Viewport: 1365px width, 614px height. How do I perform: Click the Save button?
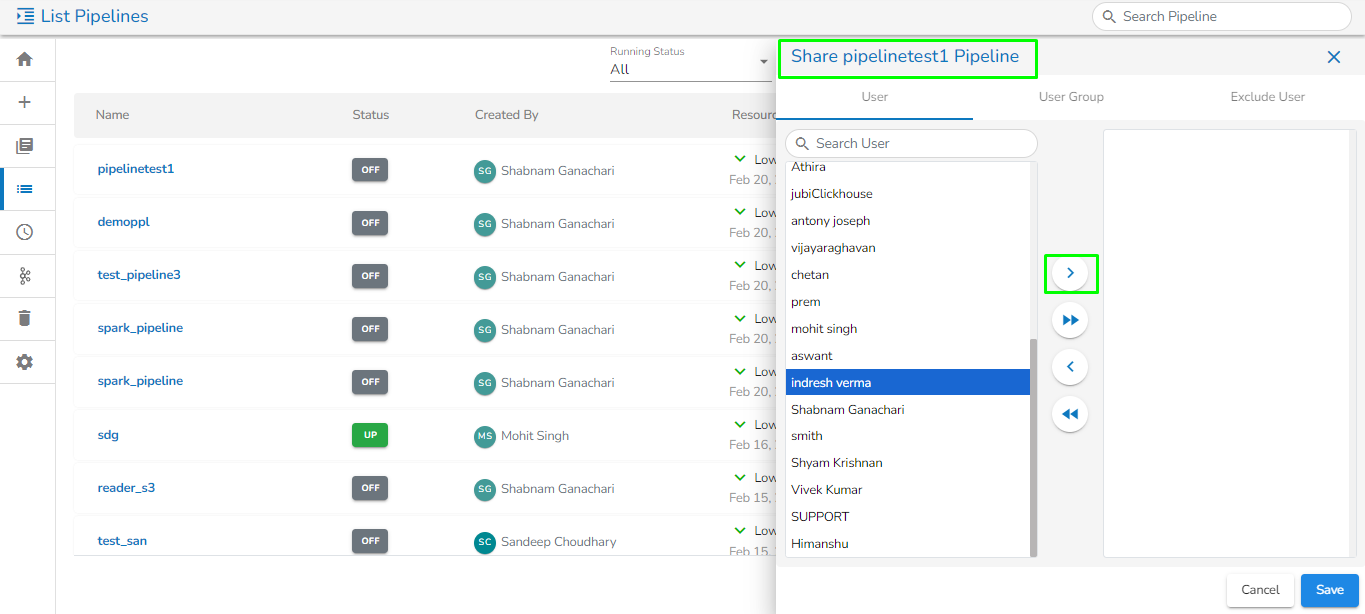pyautogui.click(x=1330, y=590)
